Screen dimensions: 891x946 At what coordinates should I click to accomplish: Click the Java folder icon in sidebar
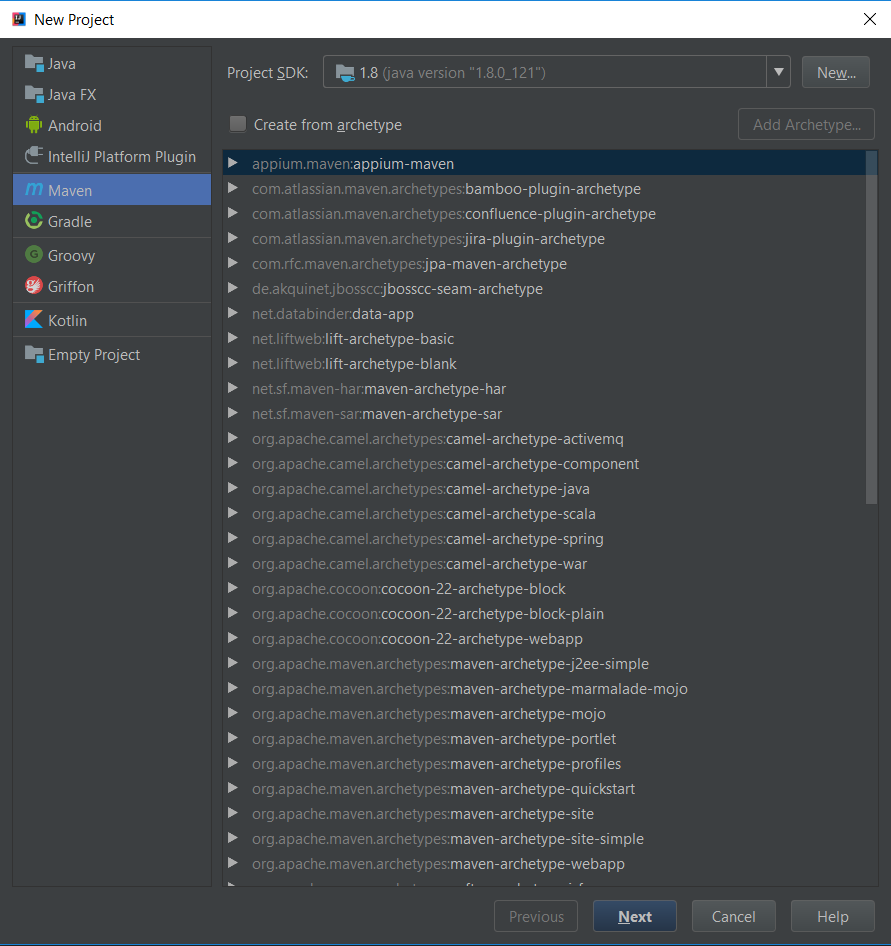point(34,63)
